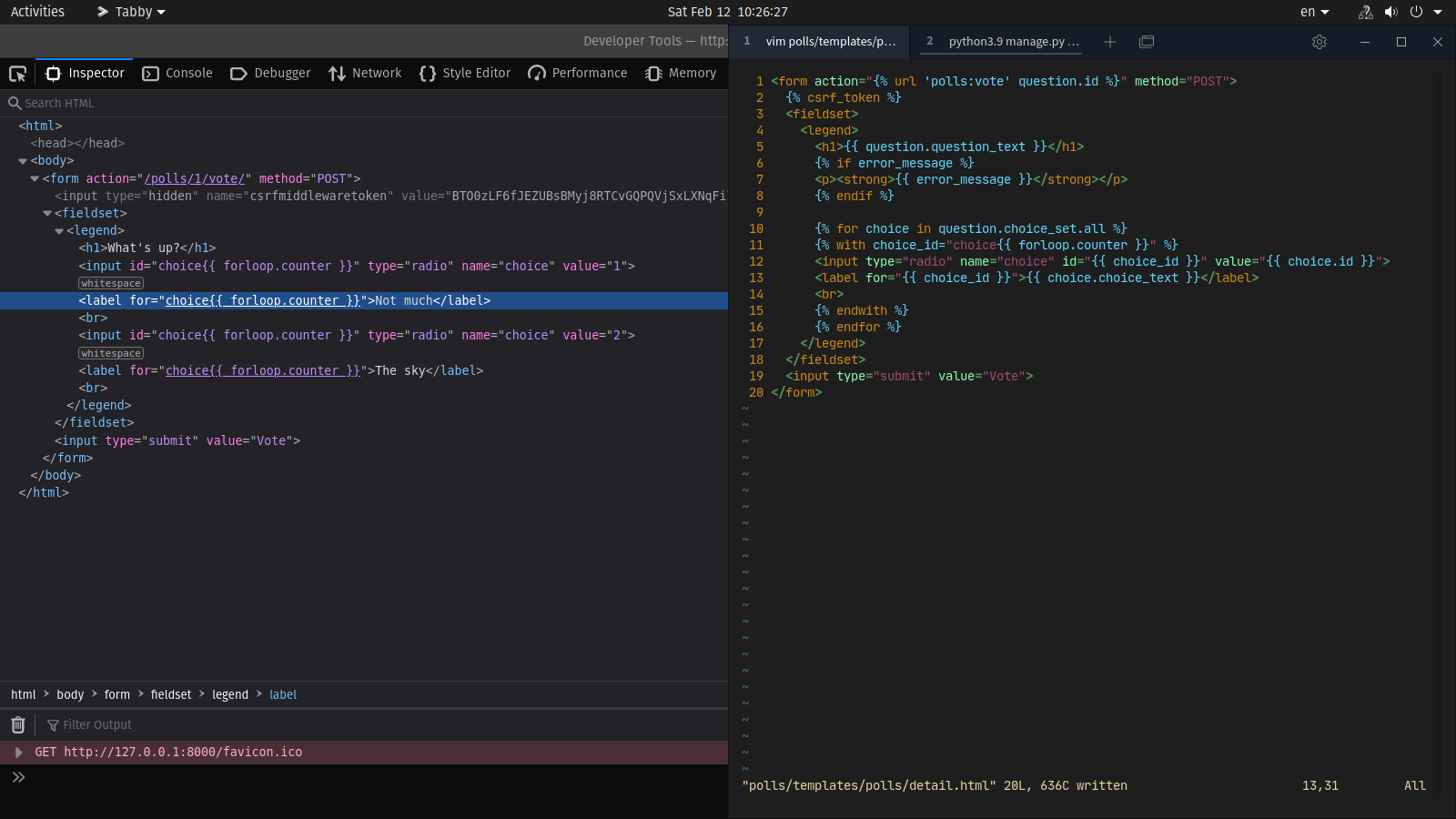Select form in the breadcrumb trail

(x=117, y=694)
